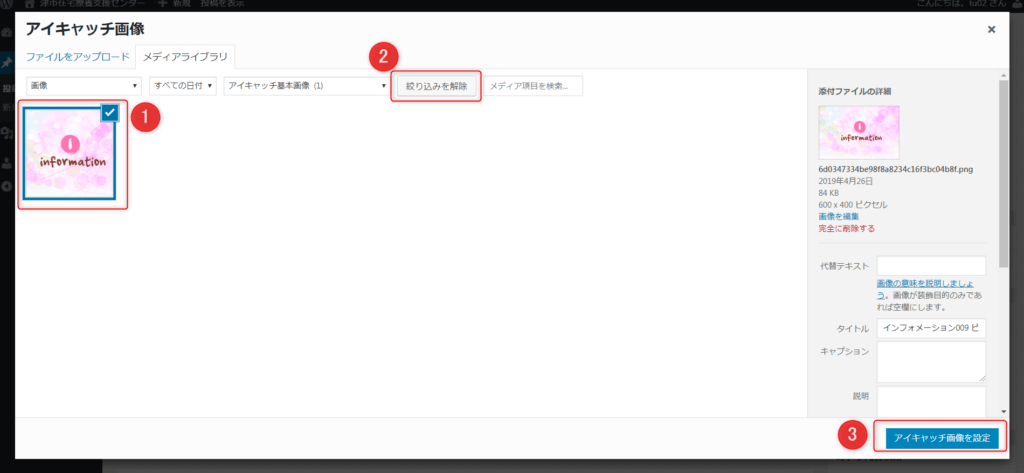This screenshot has width=1024, height=473.
Task: Select the メディアライブラリ tab
Action: (185, 56)
